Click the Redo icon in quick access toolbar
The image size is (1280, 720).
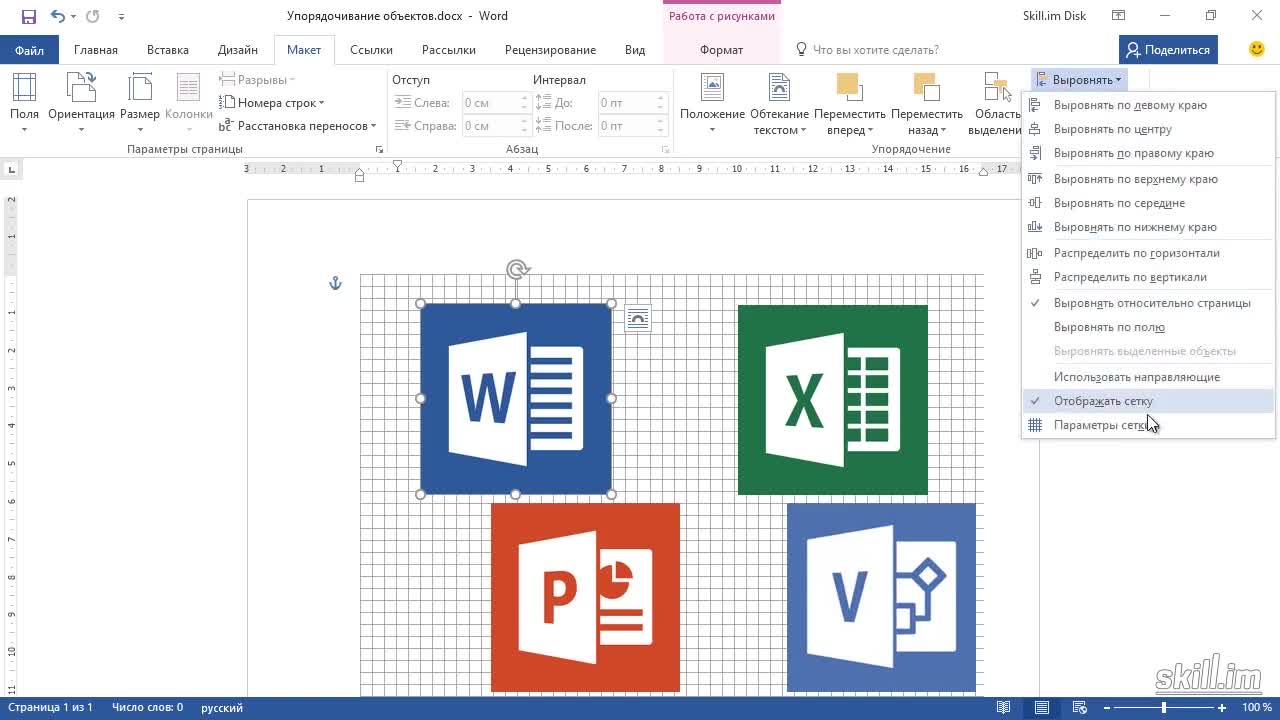tap(93, 16)
